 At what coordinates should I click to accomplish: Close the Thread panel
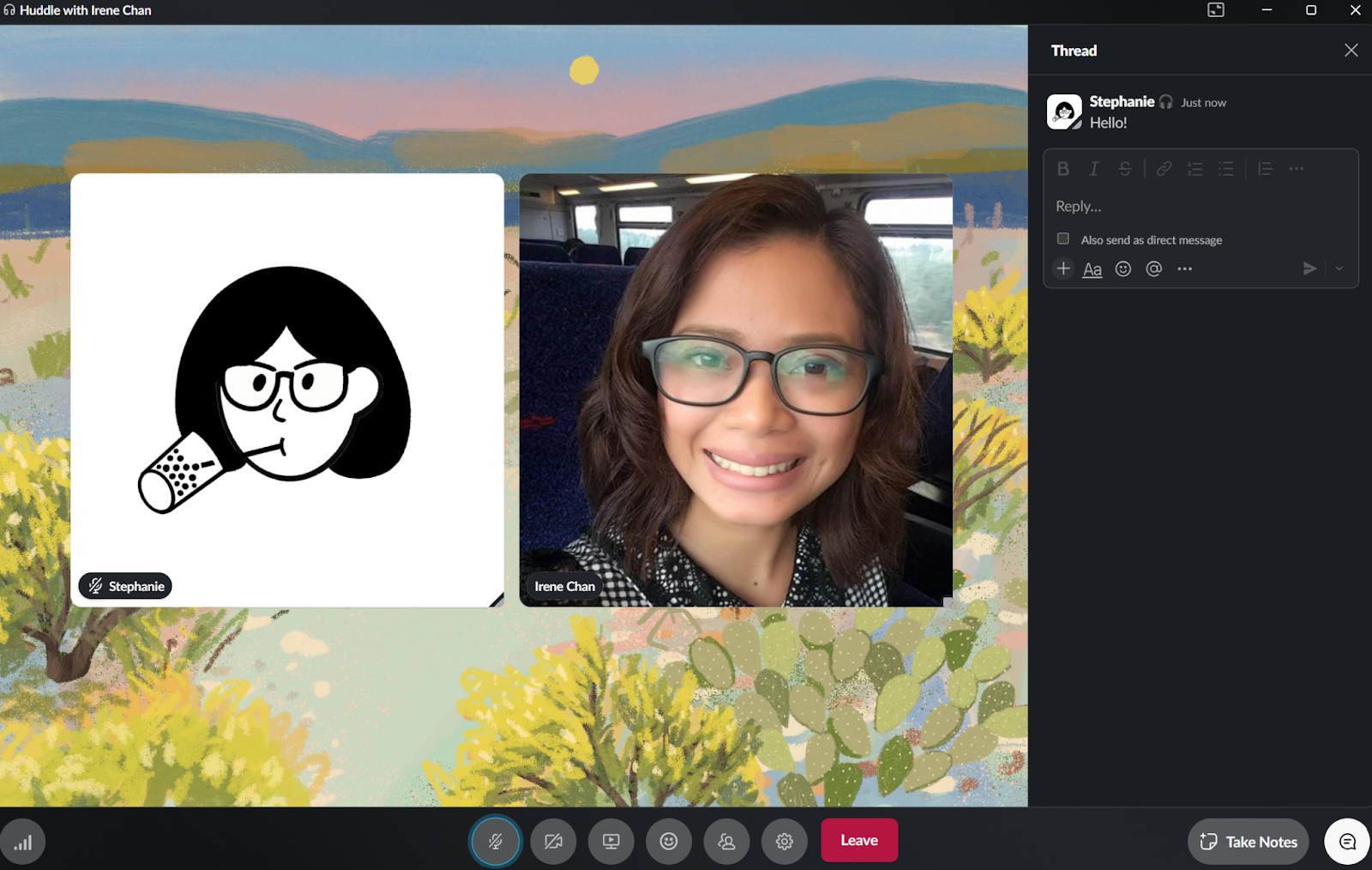(x=1351, y=51)
